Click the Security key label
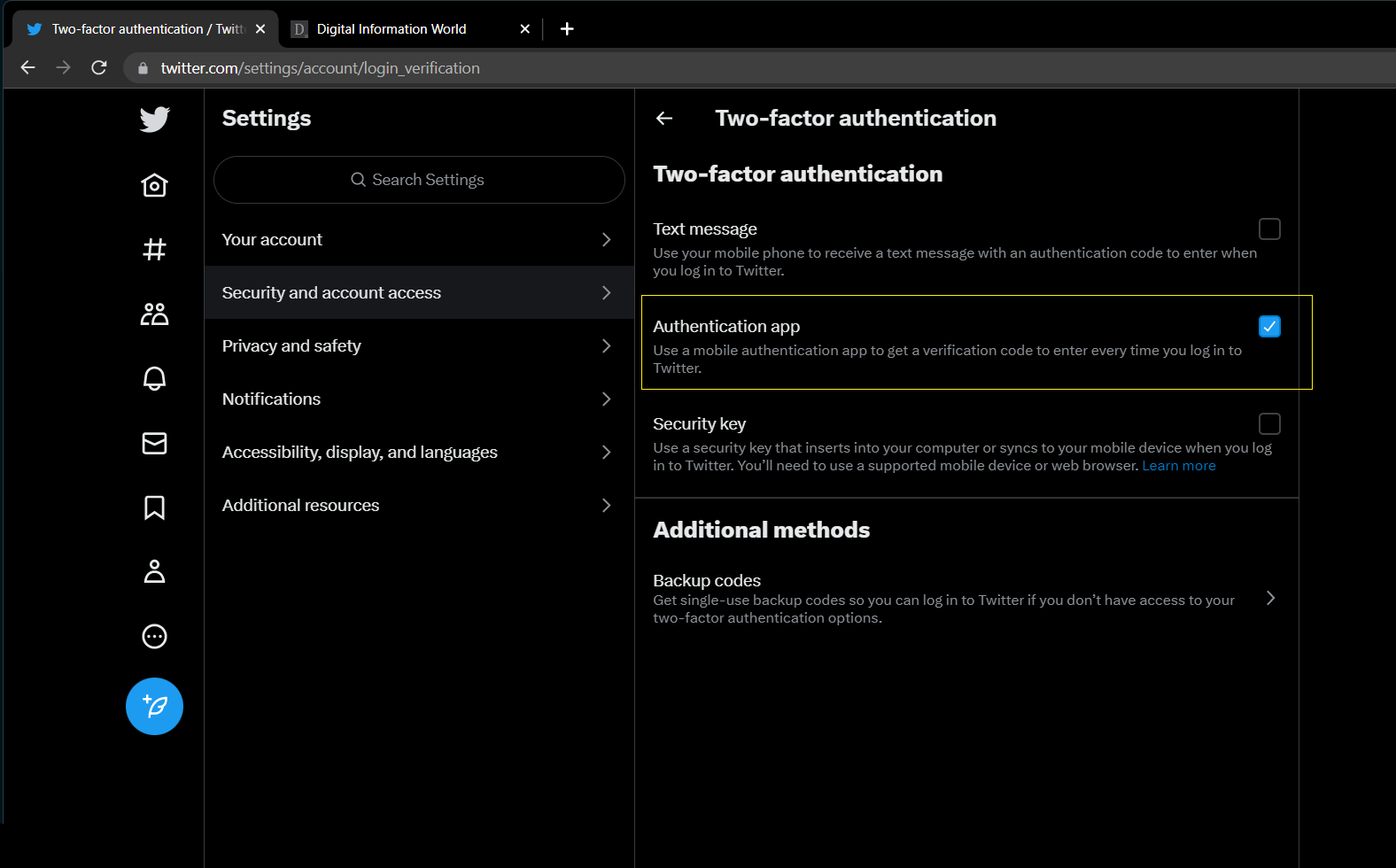 (x=699, y=424)
